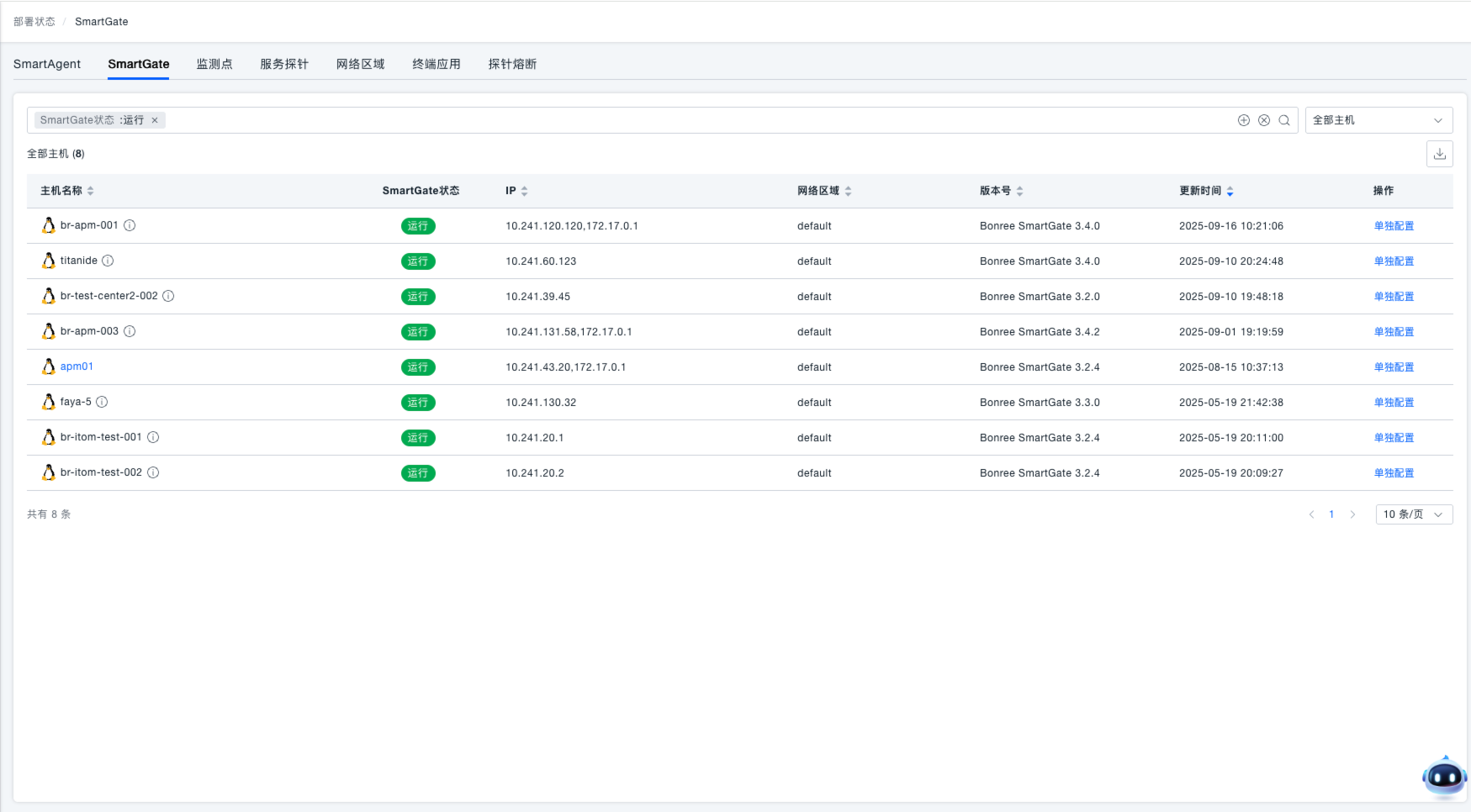Click inside the filter search input field
The height and width of the screenshot is (812, 1471).
[673, 120]
